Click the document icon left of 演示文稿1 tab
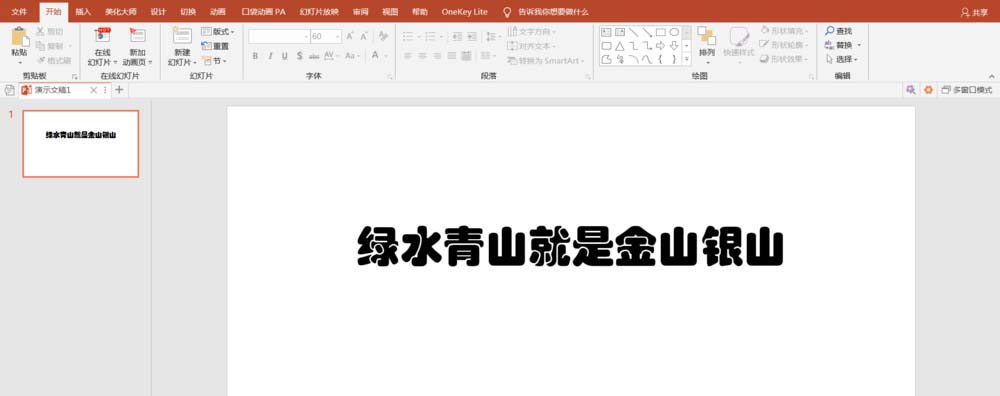Screen dimensions: 1000x396 pos(9,90)
